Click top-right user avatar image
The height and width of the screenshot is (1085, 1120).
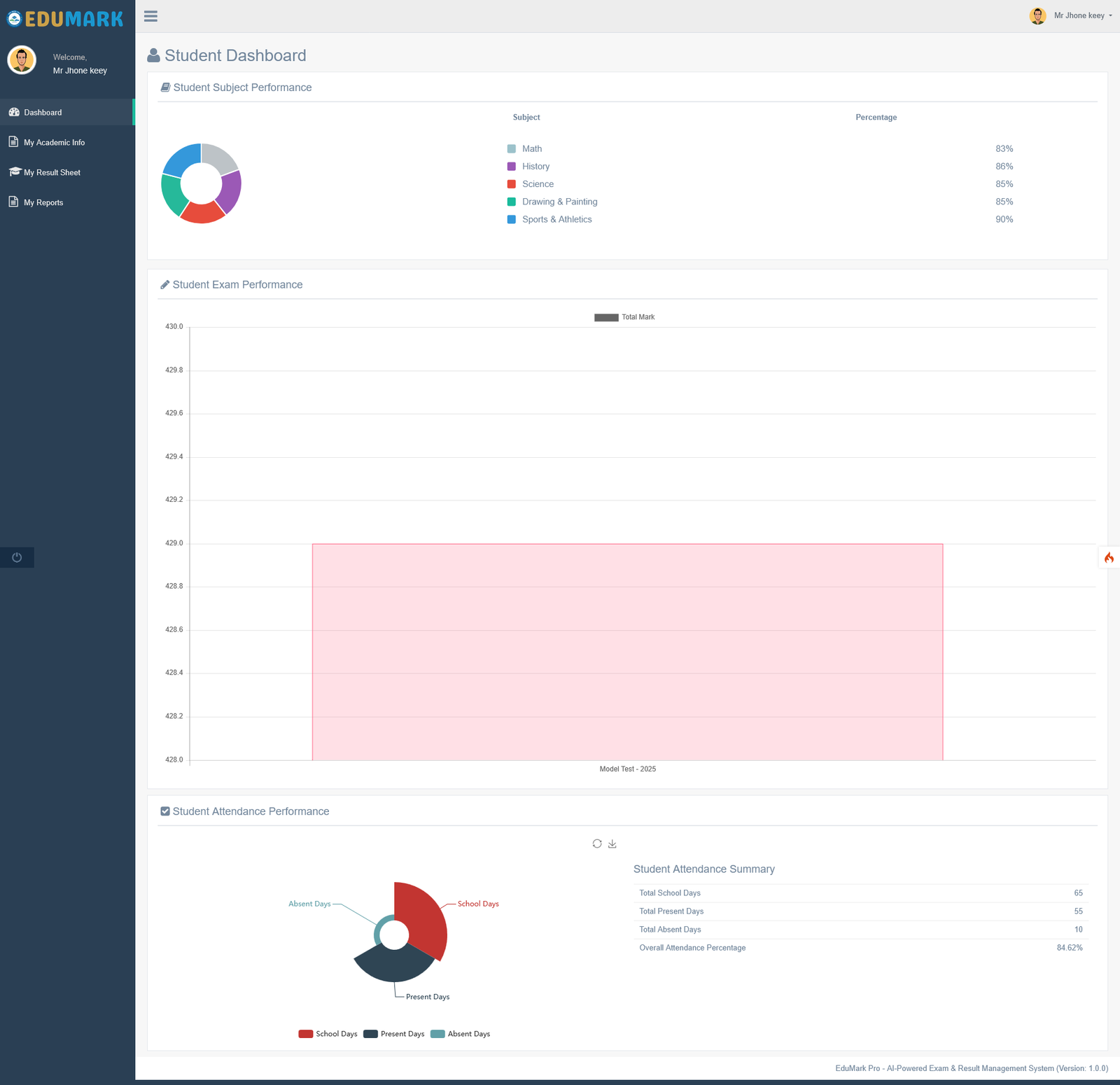(1037, 15)
